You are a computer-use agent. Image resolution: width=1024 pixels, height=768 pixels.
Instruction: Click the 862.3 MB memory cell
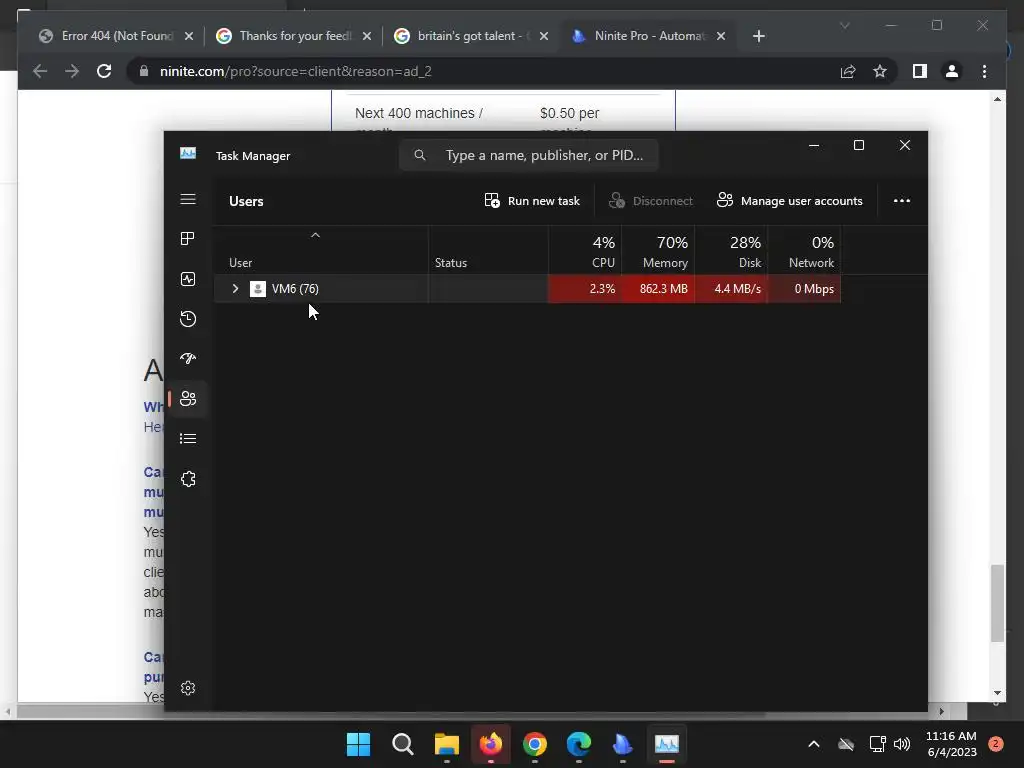(x=658, y=289)
